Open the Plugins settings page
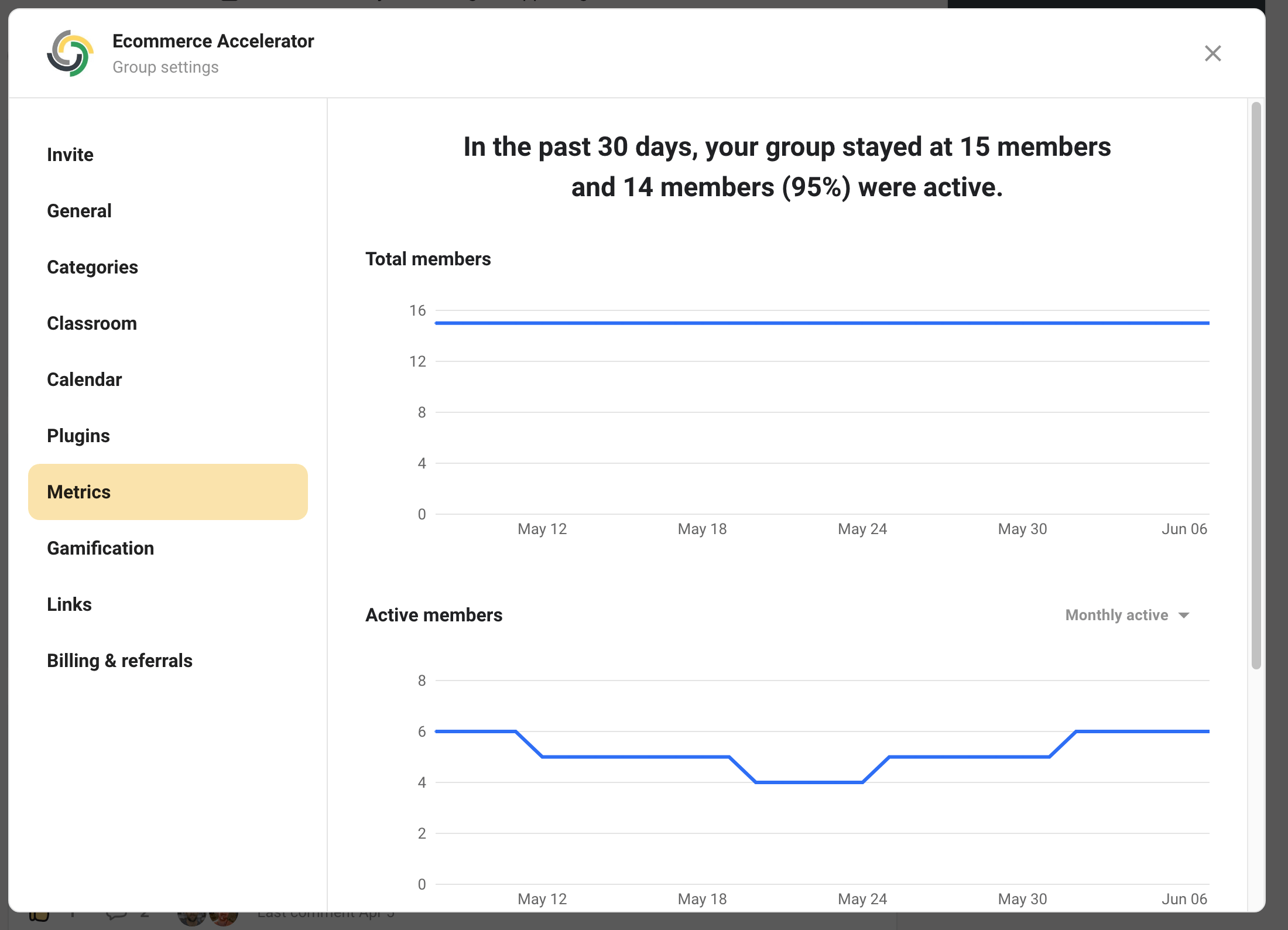The image size is (1288, 930). click(x=78, y=435)
